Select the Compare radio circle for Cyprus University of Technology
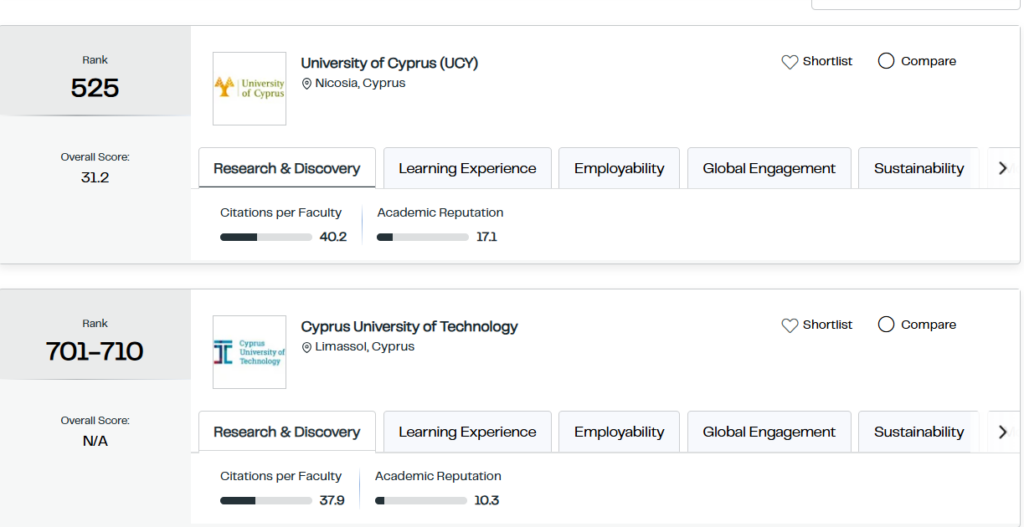 coord(886,325)
